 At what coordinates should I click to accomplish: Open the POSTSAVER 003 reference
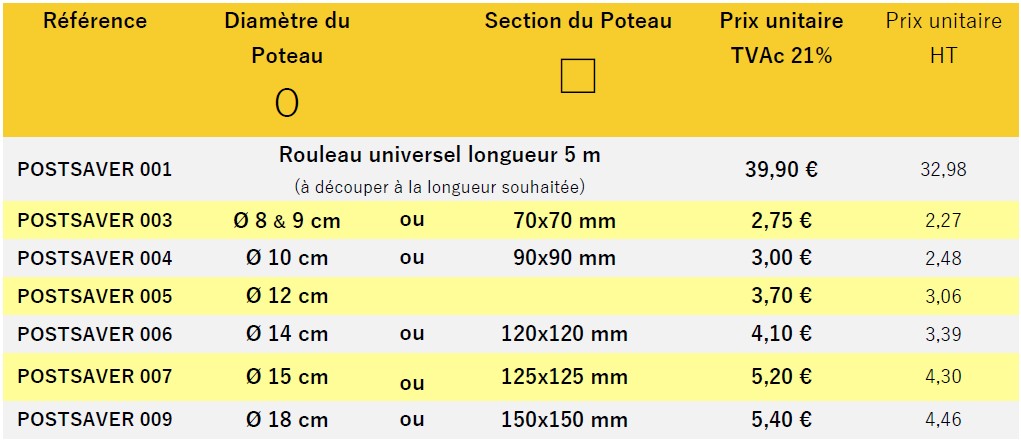(95, 220)
